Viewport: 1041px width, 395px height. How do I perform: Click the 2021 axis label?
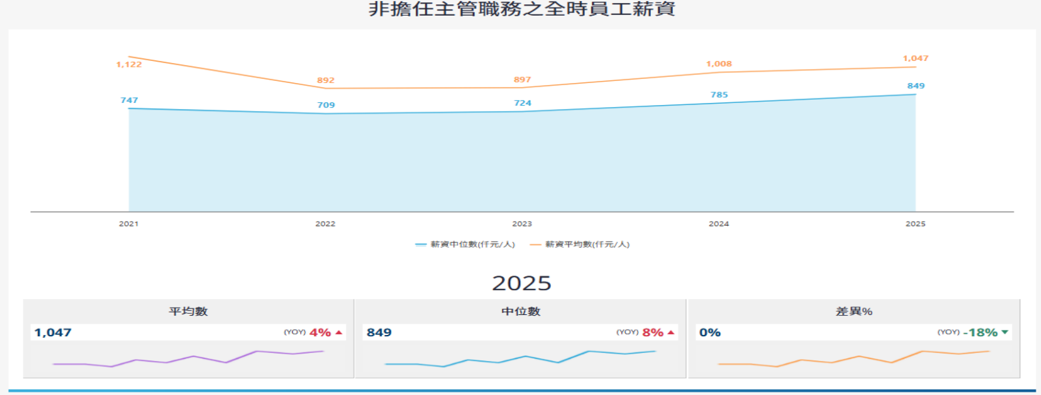tap(129, 224)
